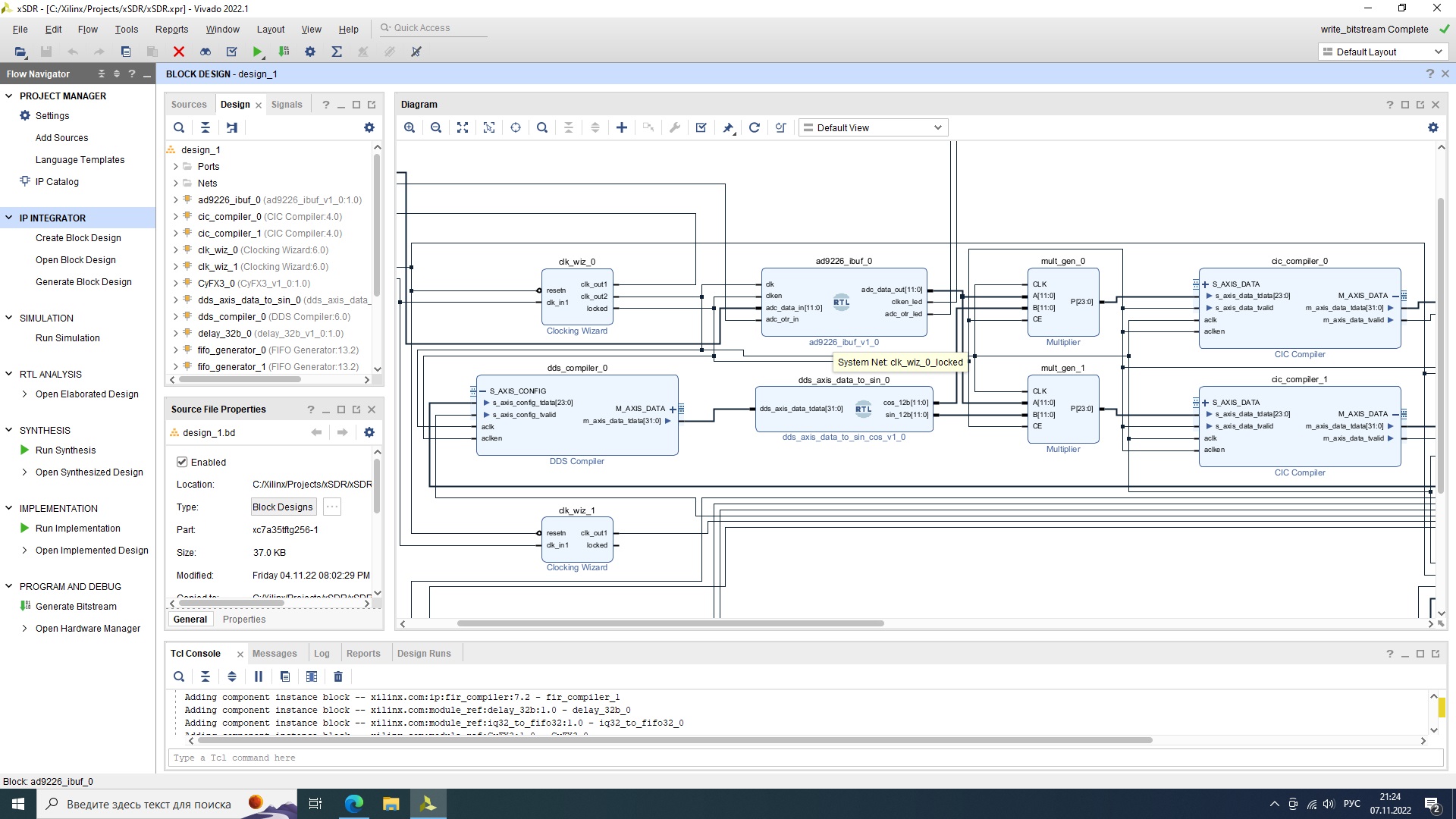The width and height of the screenshot is (1456, 819).
Task: Open the Default View dropdown
Action: click(873, 127)
